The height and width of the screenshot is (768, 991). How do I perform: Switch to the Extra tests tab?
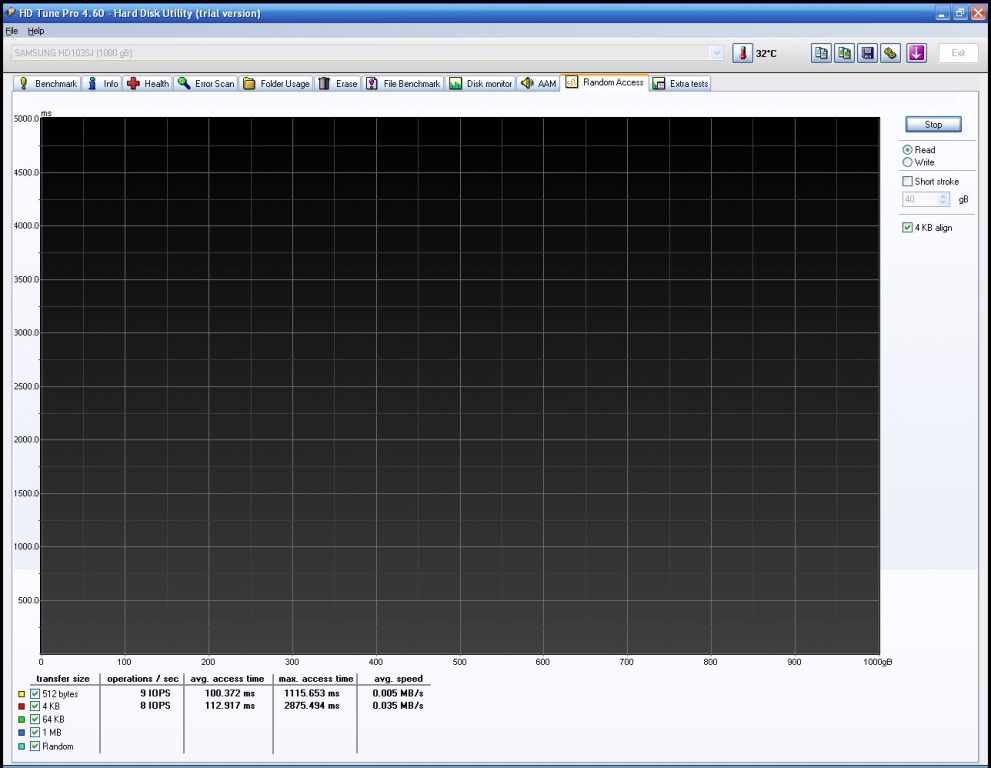(681, 83)
